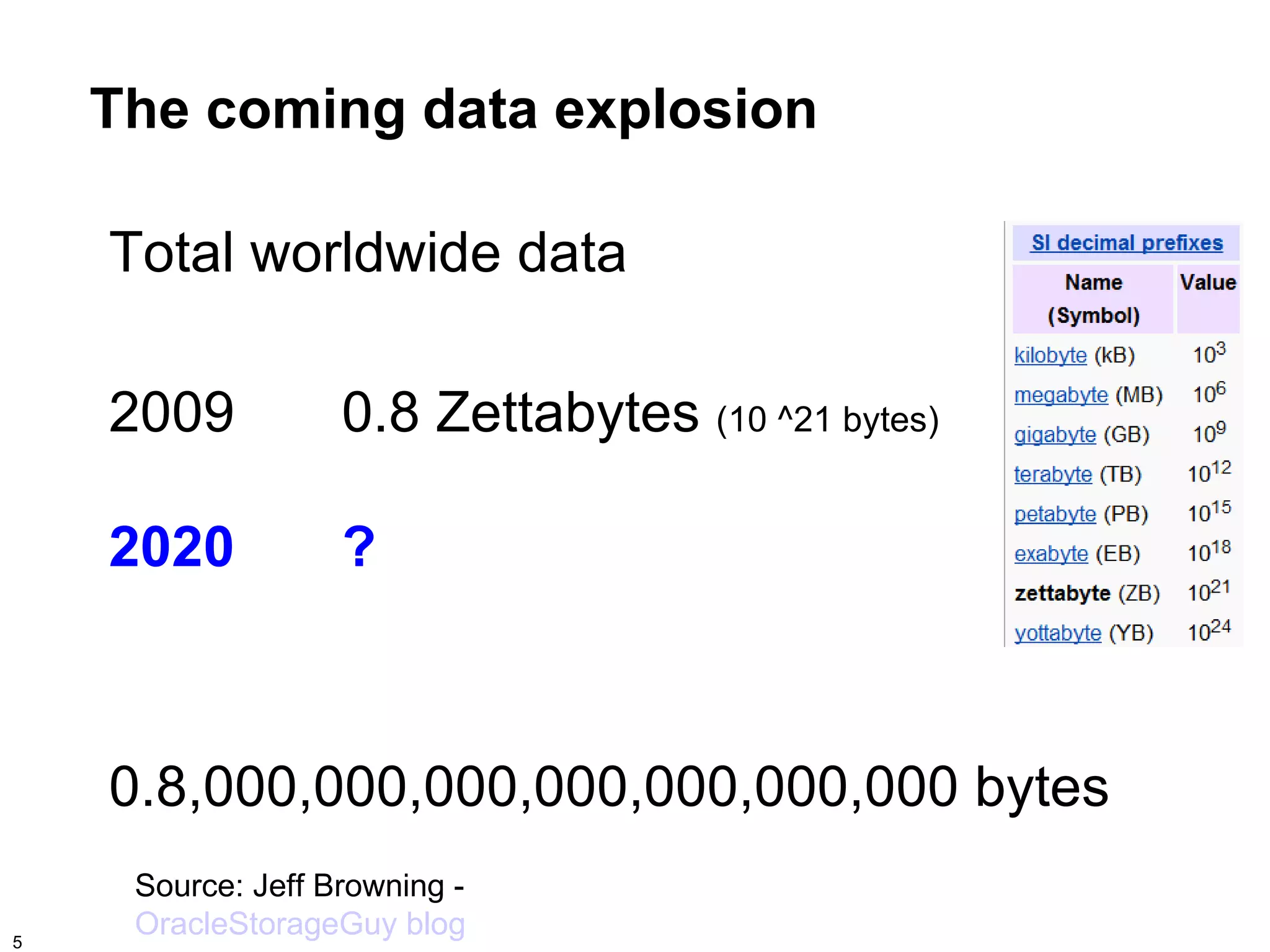The width and height of the screenshot is (1270, 952).
Task: Open the OracleStorageGuy blog link
Action: 300,924
